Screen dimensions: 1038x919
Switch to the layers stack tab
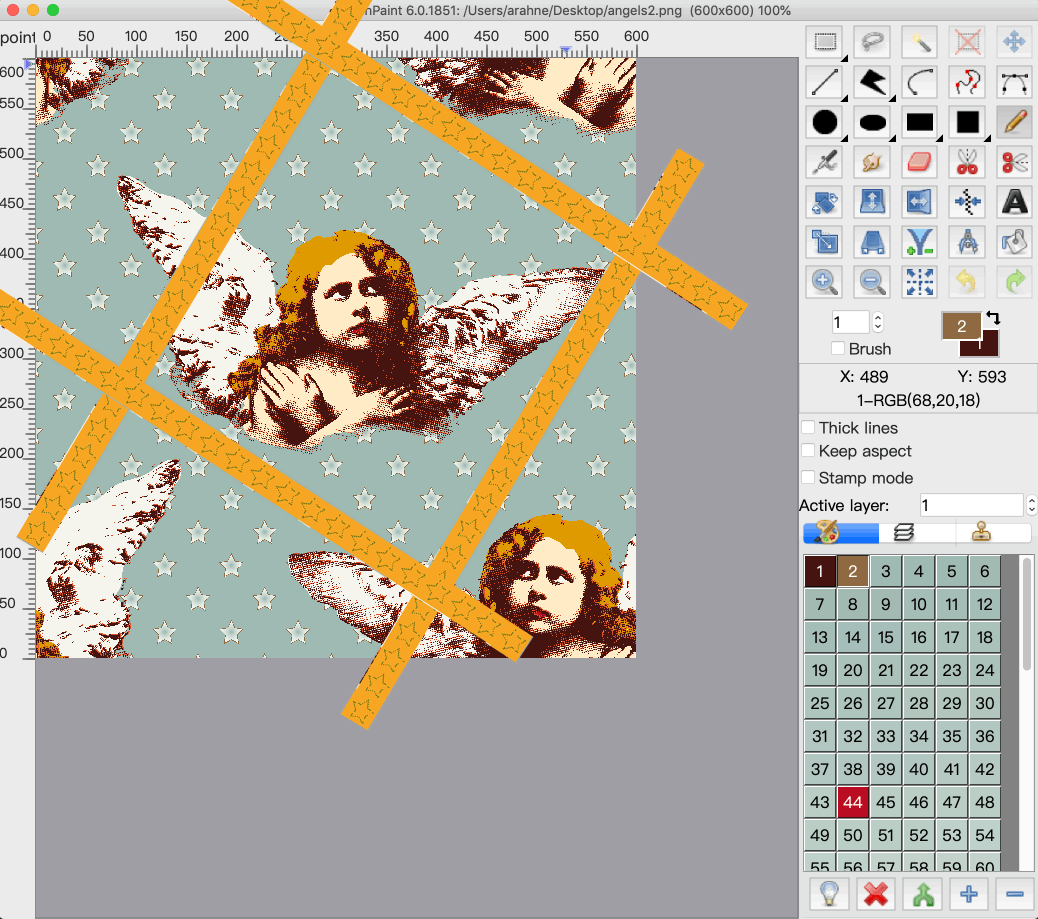(x=904, y=532)
